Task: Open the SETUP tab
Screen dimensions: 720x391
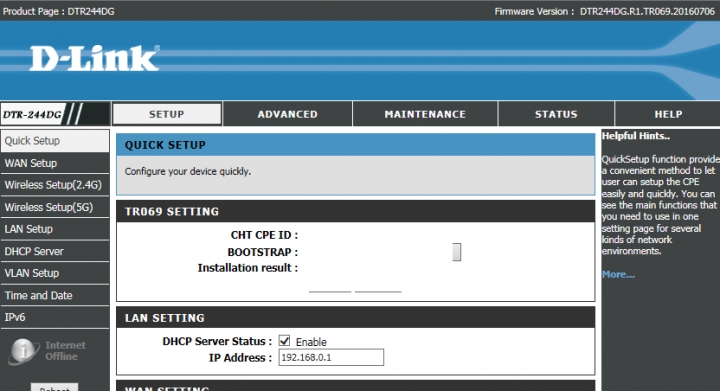Action: (167, 114)
